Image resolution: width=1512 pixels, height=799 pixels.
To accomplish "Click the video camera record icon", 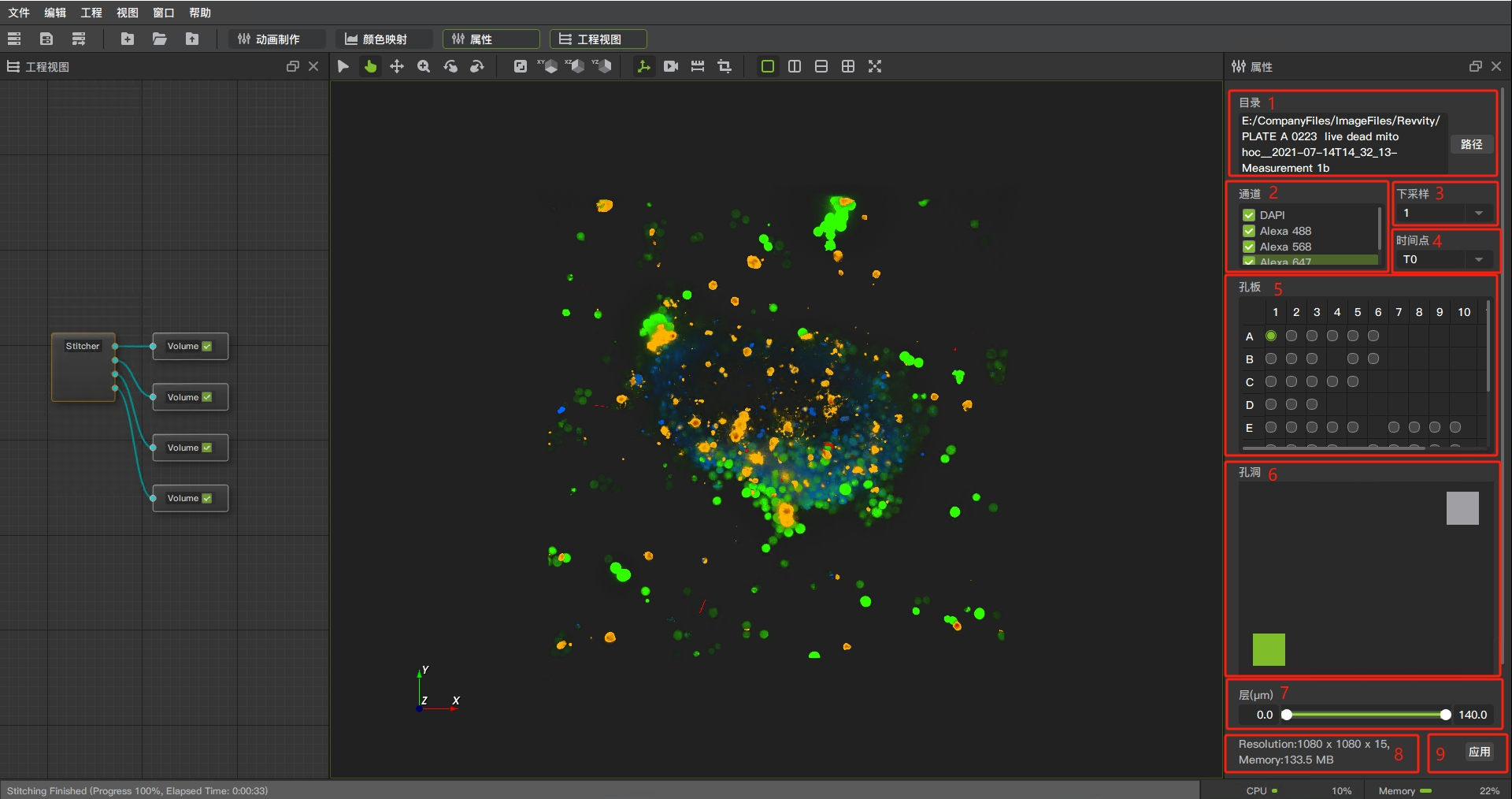I will point(671,66).
